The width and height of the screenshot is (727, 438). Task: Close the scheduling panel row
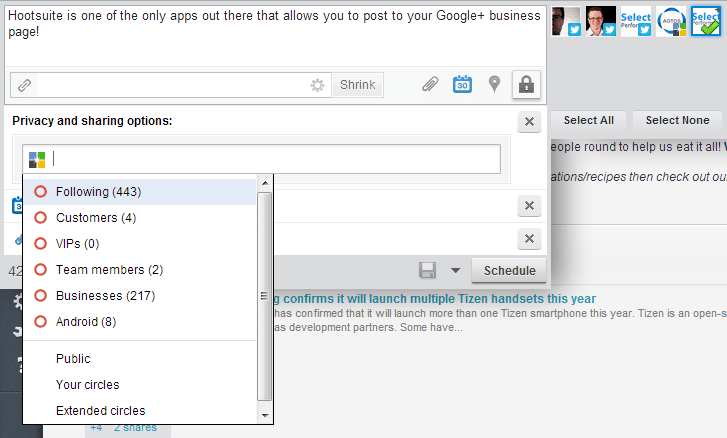coord(529,206)
